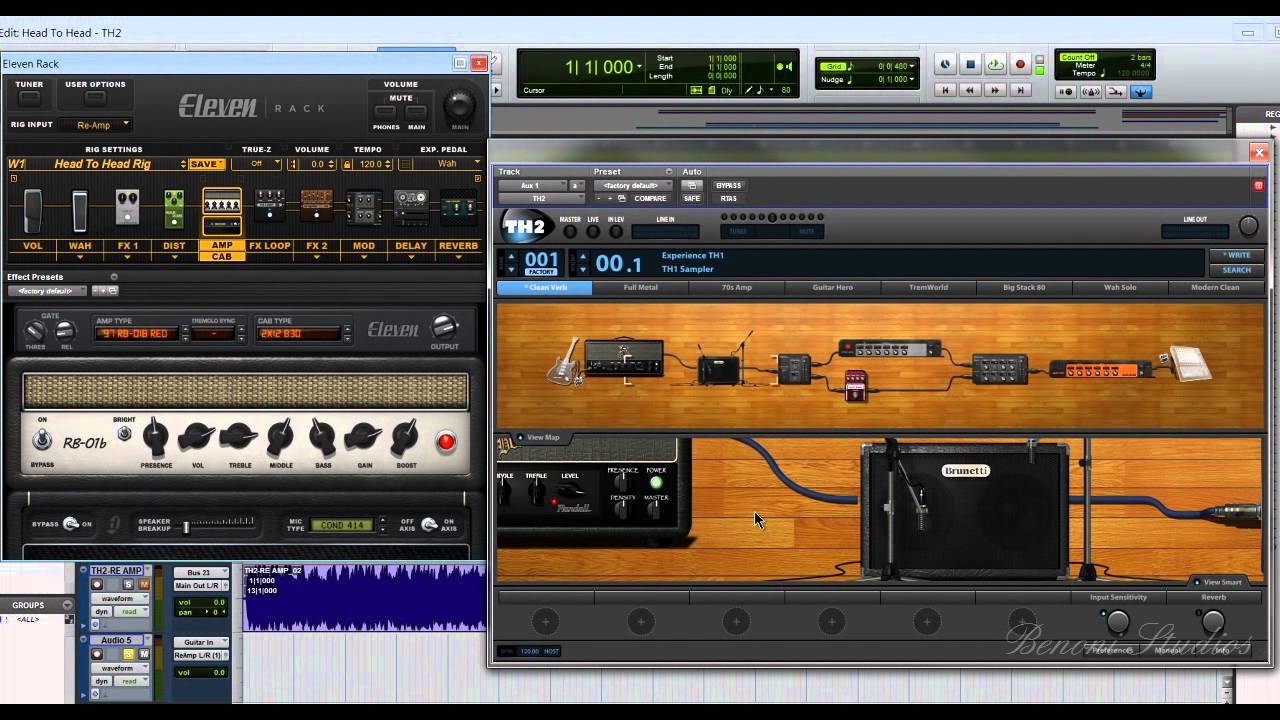Image resolution: width=1280 pixels, height=720 pixels.
Task: Toggle the User Options button
Action: tap(95, 99)
